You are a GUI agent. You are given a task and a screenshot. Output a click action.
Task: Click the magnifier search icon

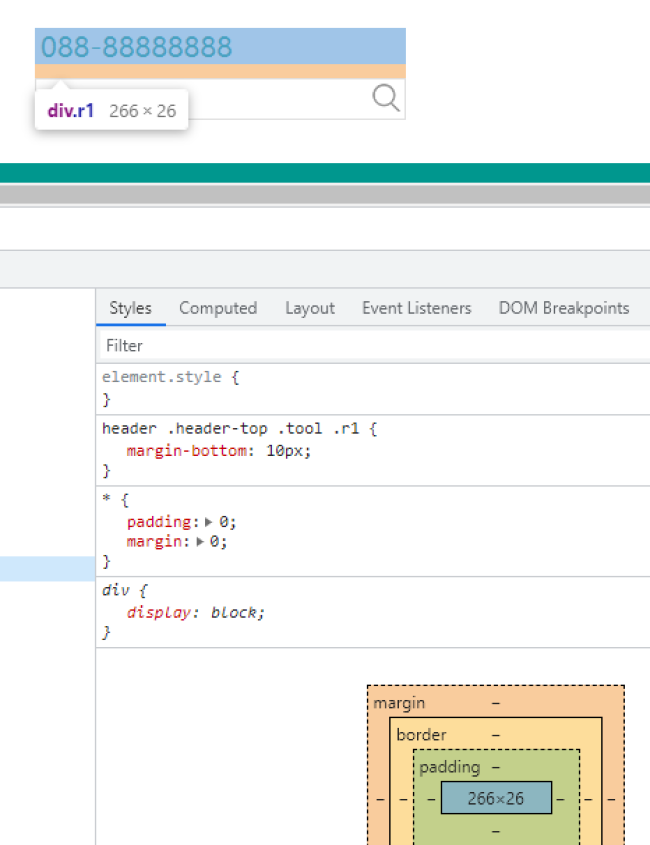click(386, 97)
